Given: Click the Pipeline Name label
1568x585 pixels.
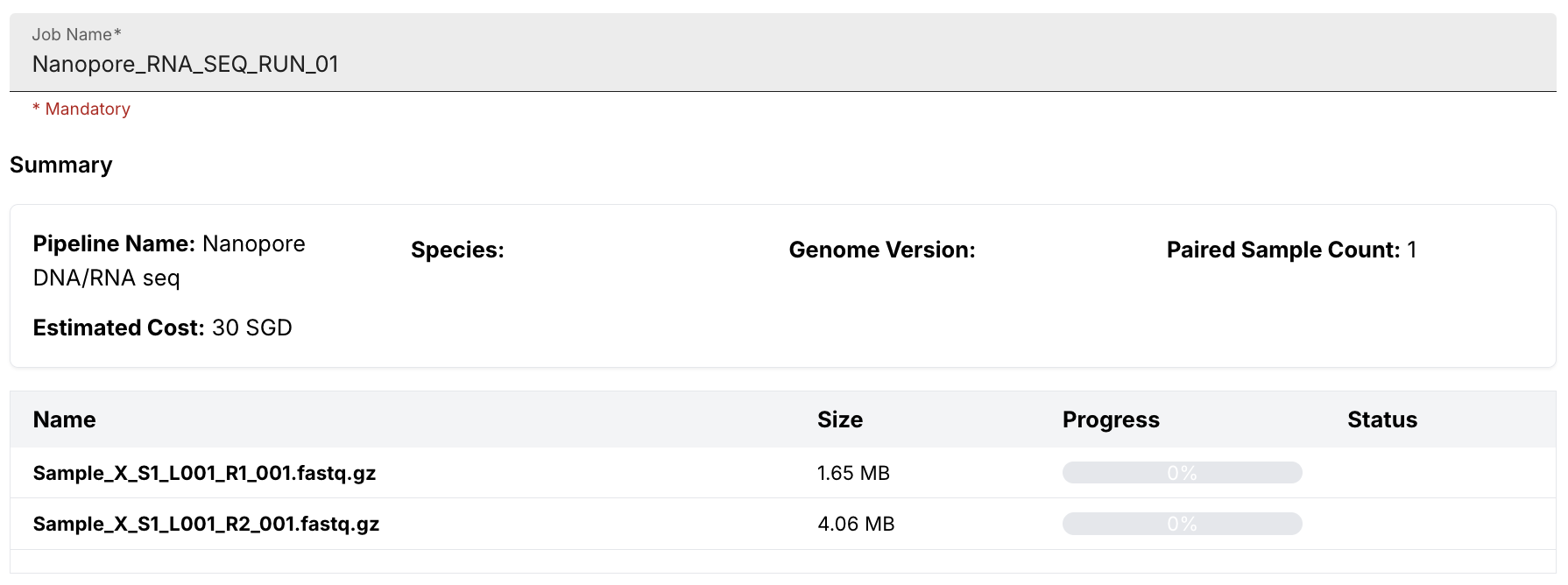Looking at the screenshot, I should tap(114, 243).
